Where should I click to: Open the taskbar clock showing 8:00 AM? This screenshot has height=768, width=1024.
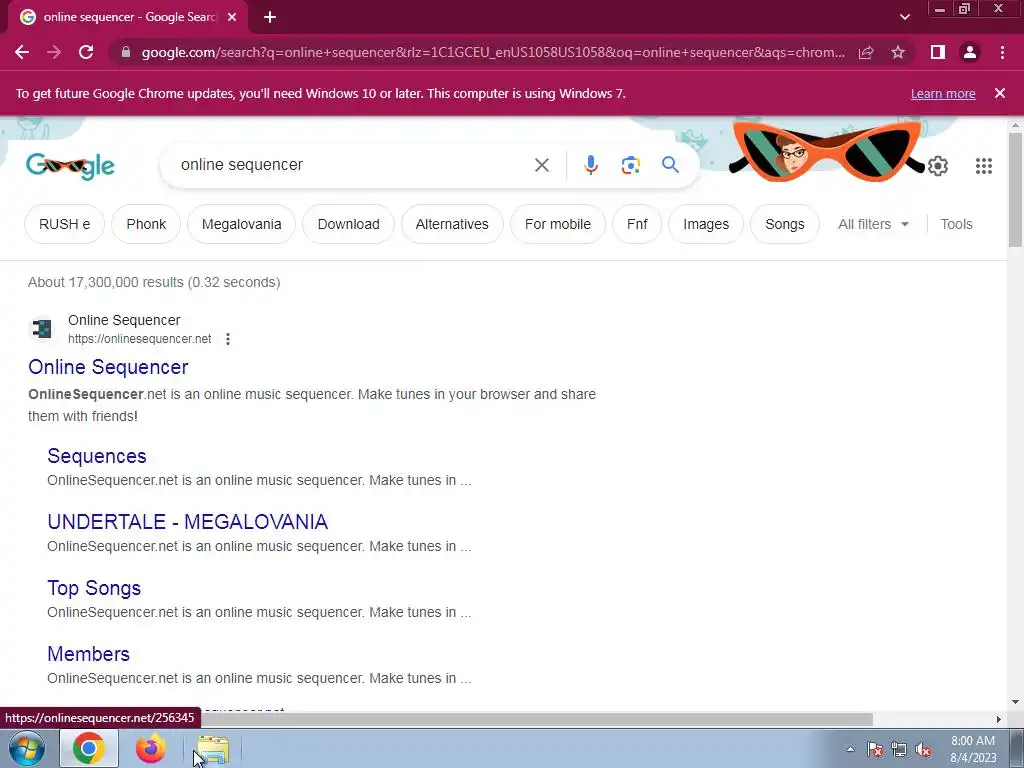coord(973,749)
